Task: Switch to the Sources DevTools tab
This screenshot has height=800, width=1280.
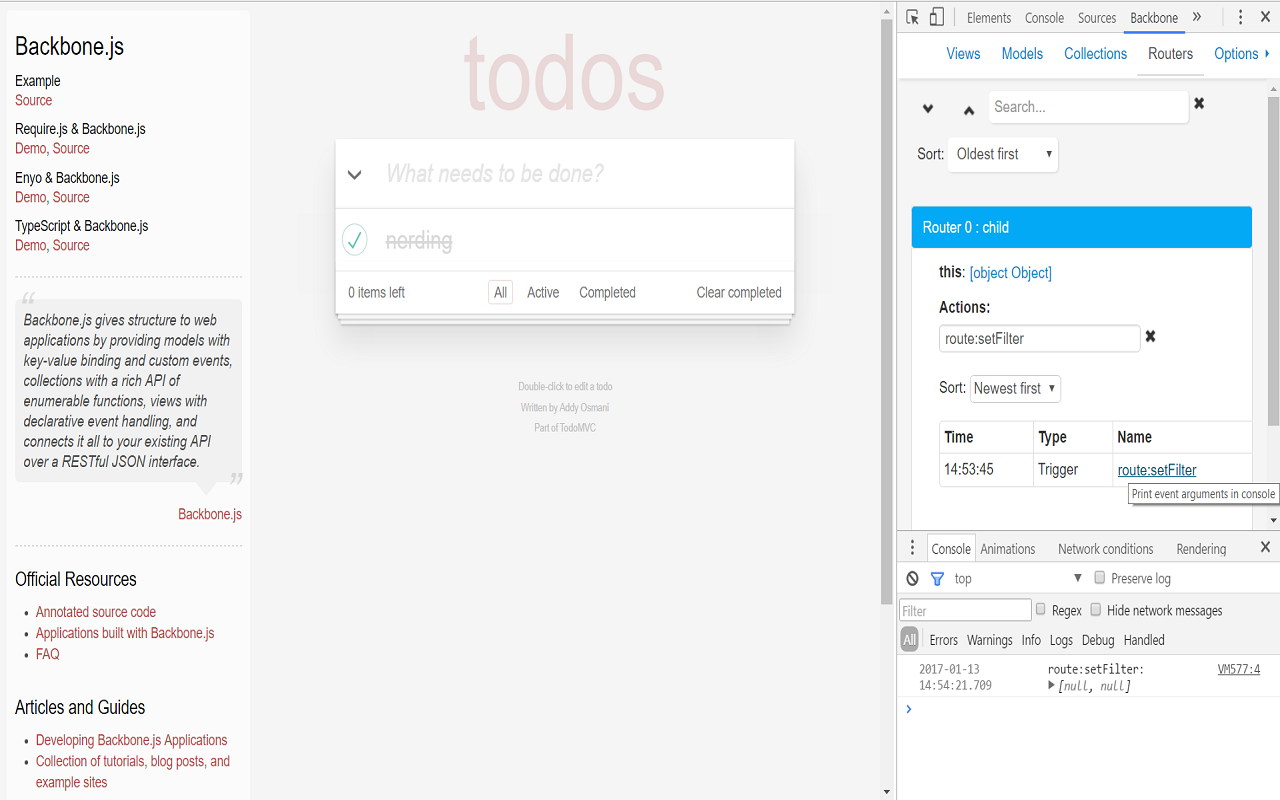Action: point(1096,18)
